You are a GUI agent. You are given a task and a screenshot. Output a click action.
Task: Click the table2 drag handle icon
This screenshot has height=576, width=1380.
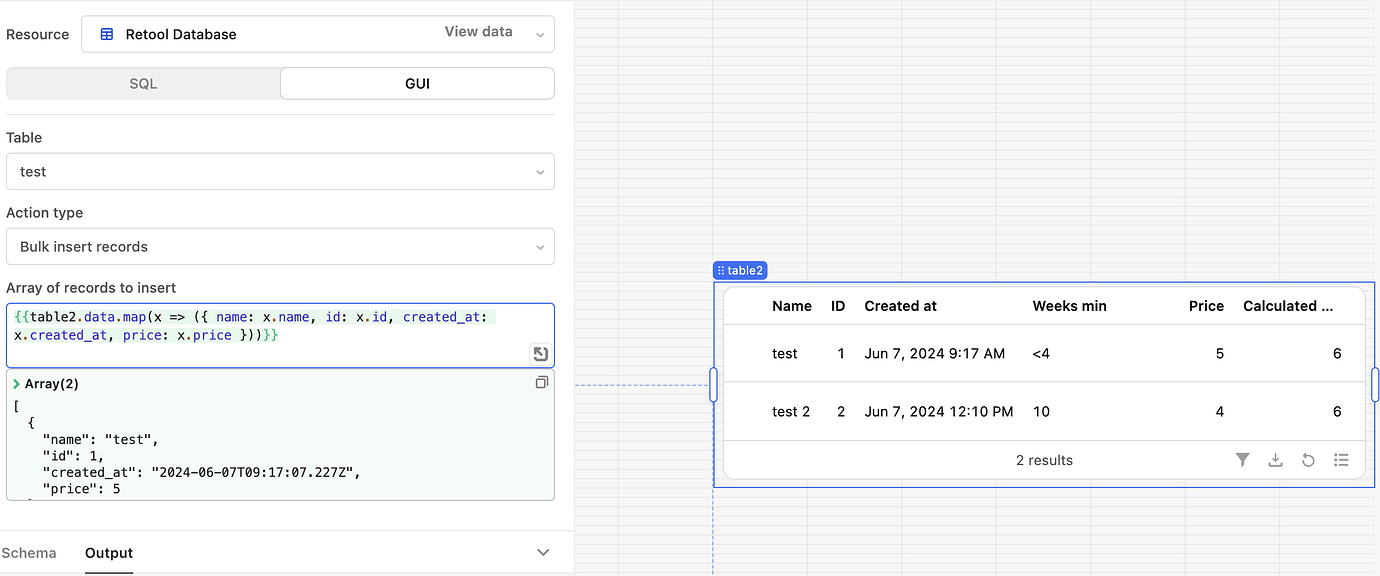(x=723, y=270)
